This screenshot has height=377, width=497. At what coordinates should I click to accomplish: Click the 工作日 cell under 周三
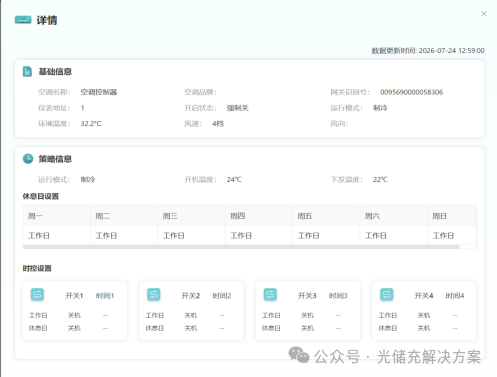point(191,236)
